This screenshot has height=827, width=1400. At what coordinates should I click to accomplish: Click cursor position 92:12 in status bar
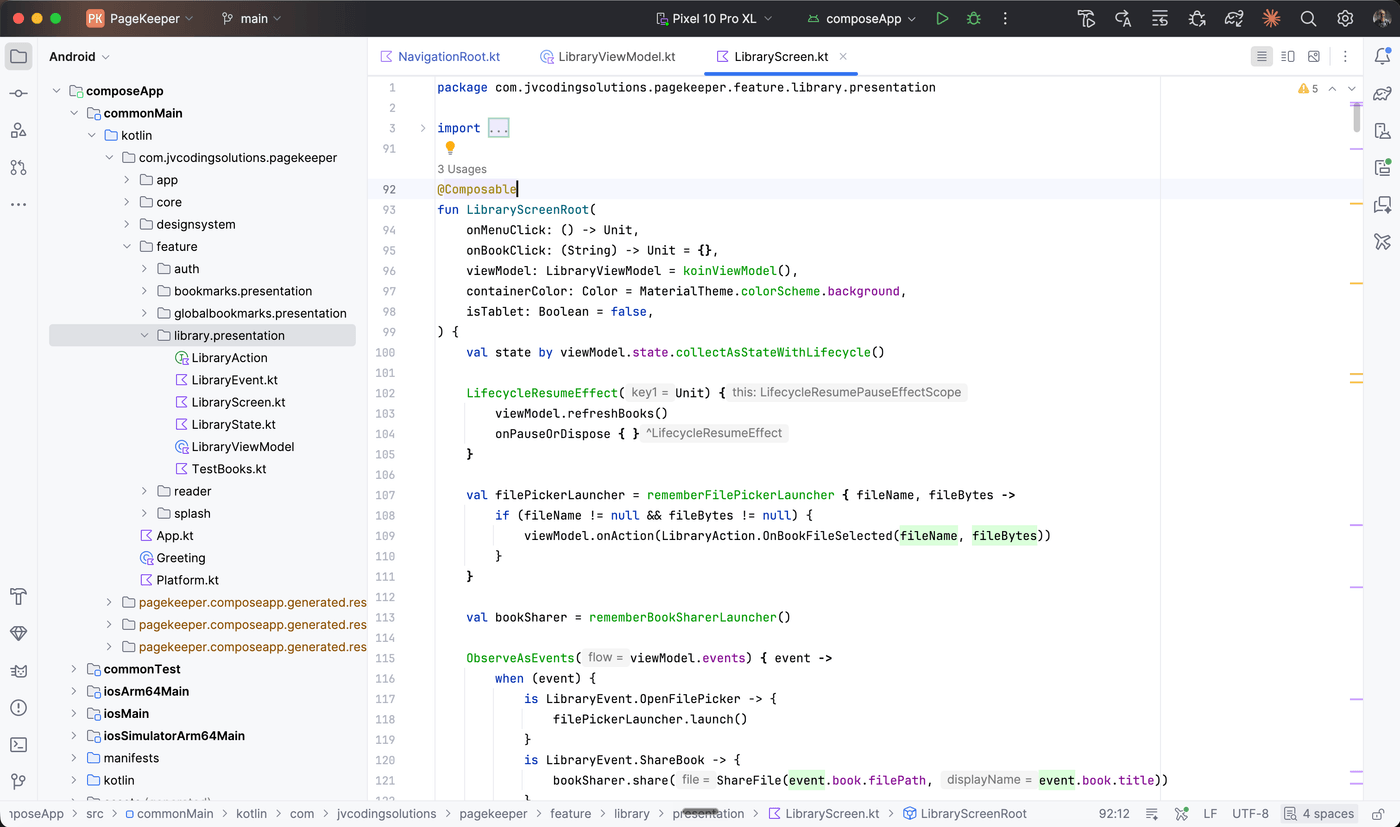coord(1114,813)
